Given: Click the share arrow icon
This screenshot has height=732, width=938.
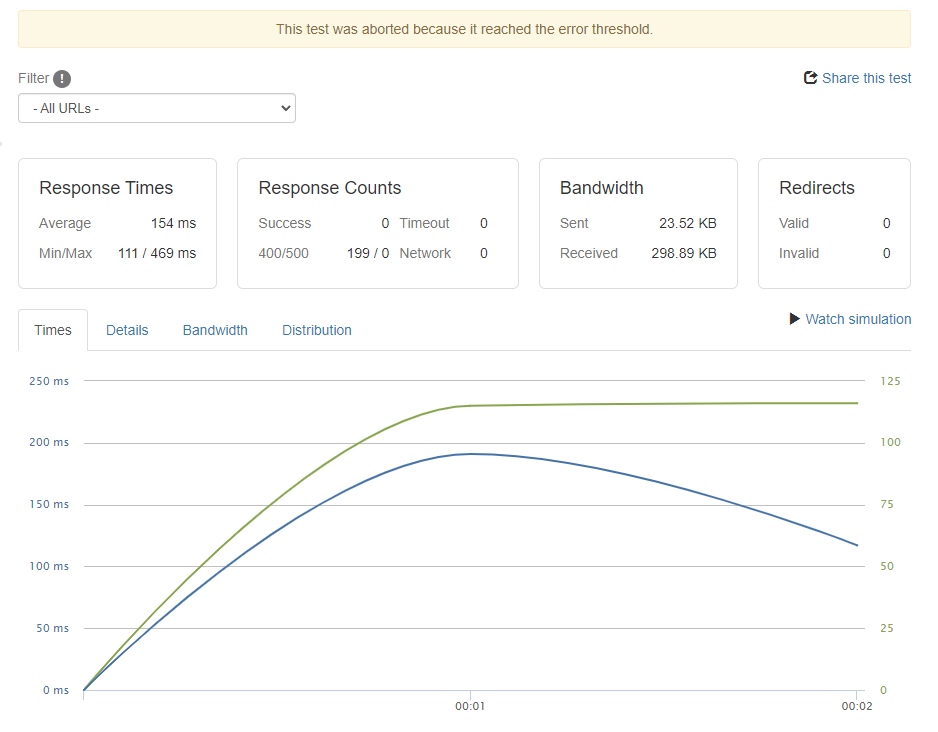Looking at the screenshot, I should [x=811, y=78].
